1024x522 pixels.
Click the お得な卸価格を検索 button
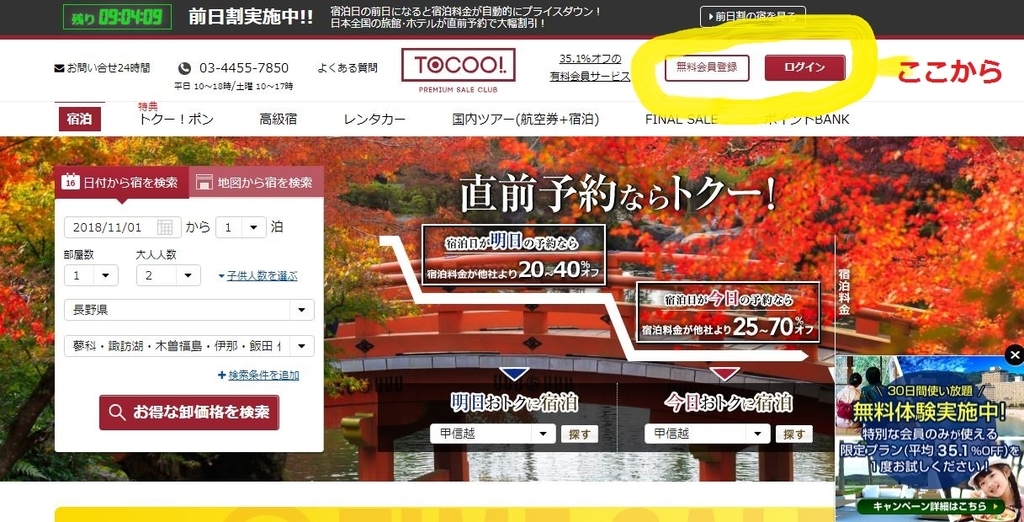click(189, 412)
